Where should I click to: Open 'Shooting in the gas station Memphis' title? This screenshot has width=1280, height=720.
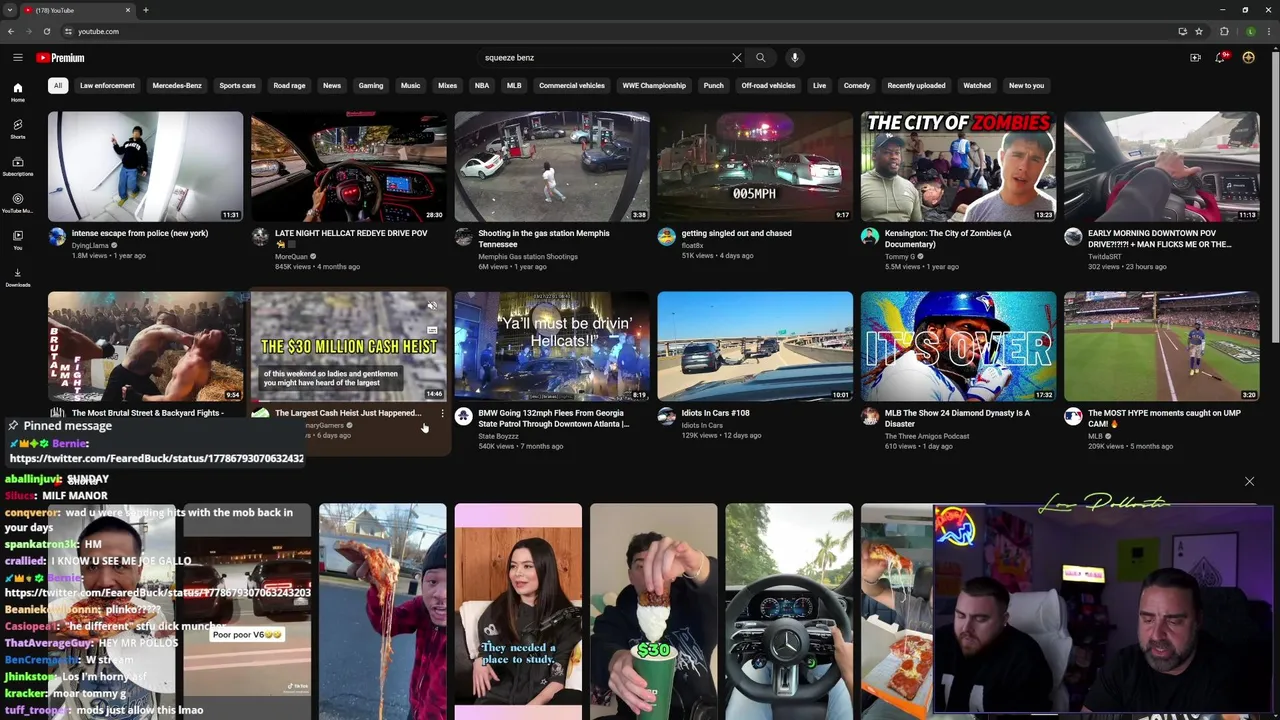pos(544,238)
